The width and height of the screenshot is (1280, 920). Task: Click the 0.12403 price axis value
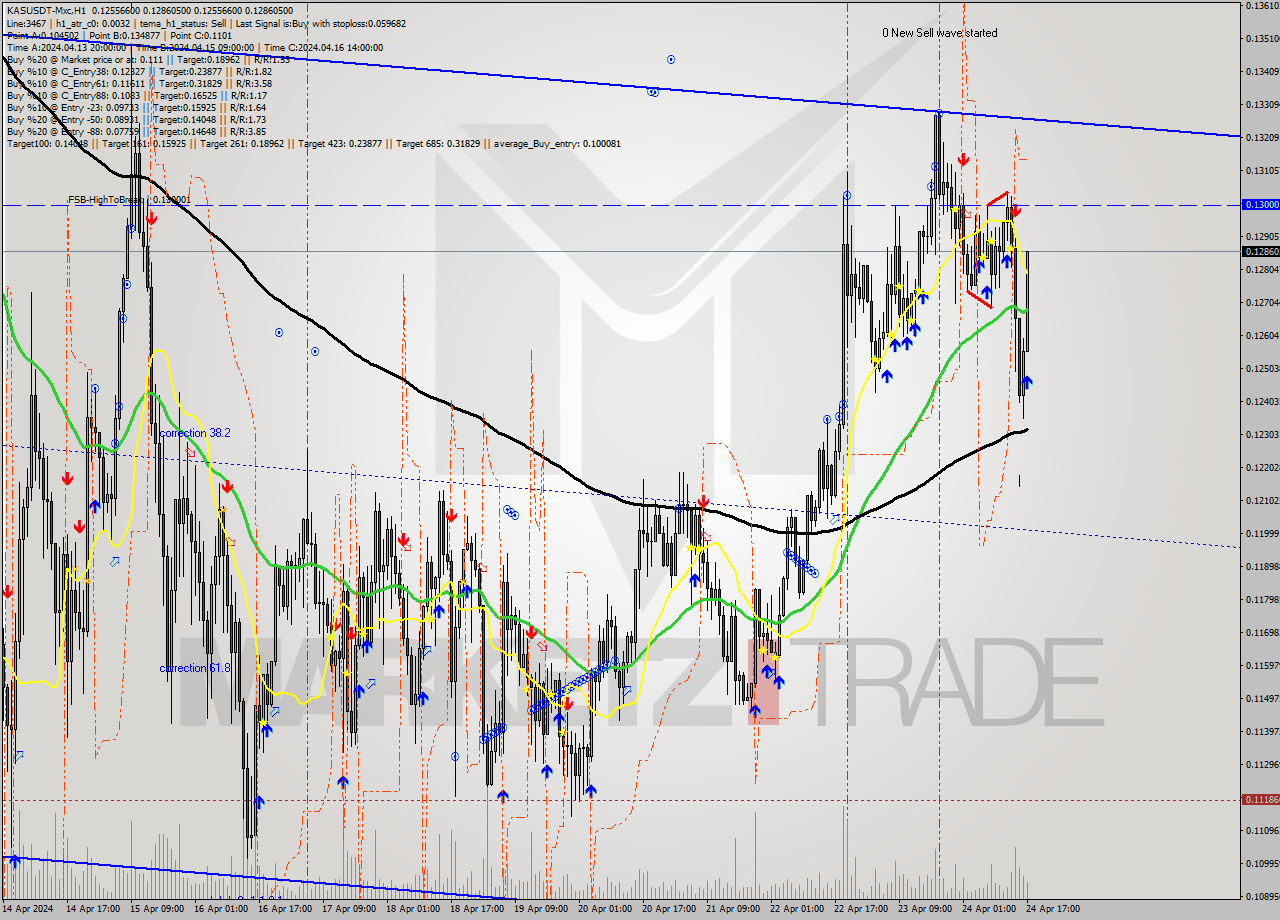[x=1263, y=401]
